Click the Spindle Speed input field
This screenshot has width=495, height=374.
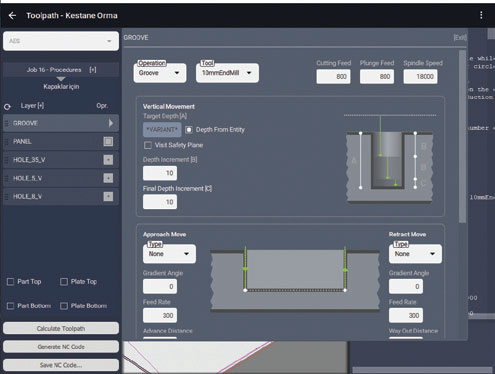420,77
